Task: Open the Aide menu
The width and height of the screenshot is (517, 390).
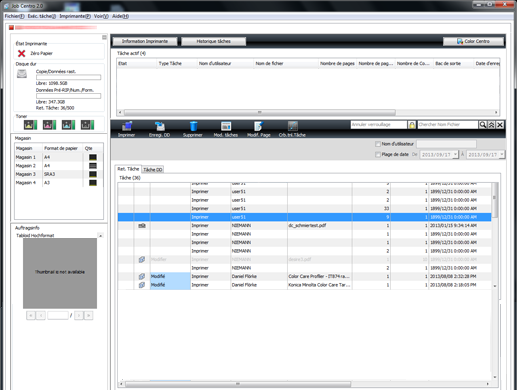Action: click(120, 16)
